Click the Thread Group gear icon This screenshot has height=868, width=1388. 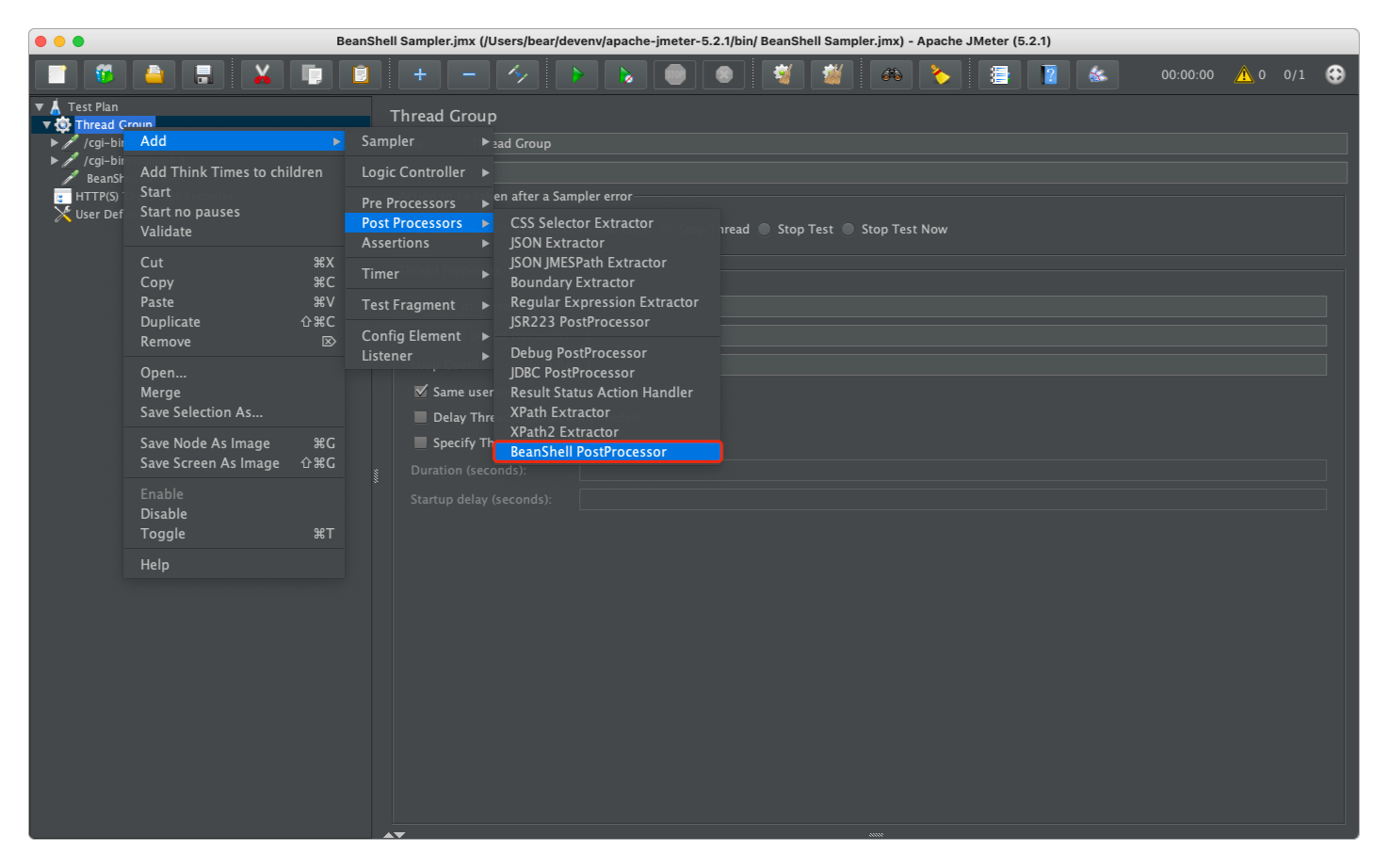coord(63,124)
